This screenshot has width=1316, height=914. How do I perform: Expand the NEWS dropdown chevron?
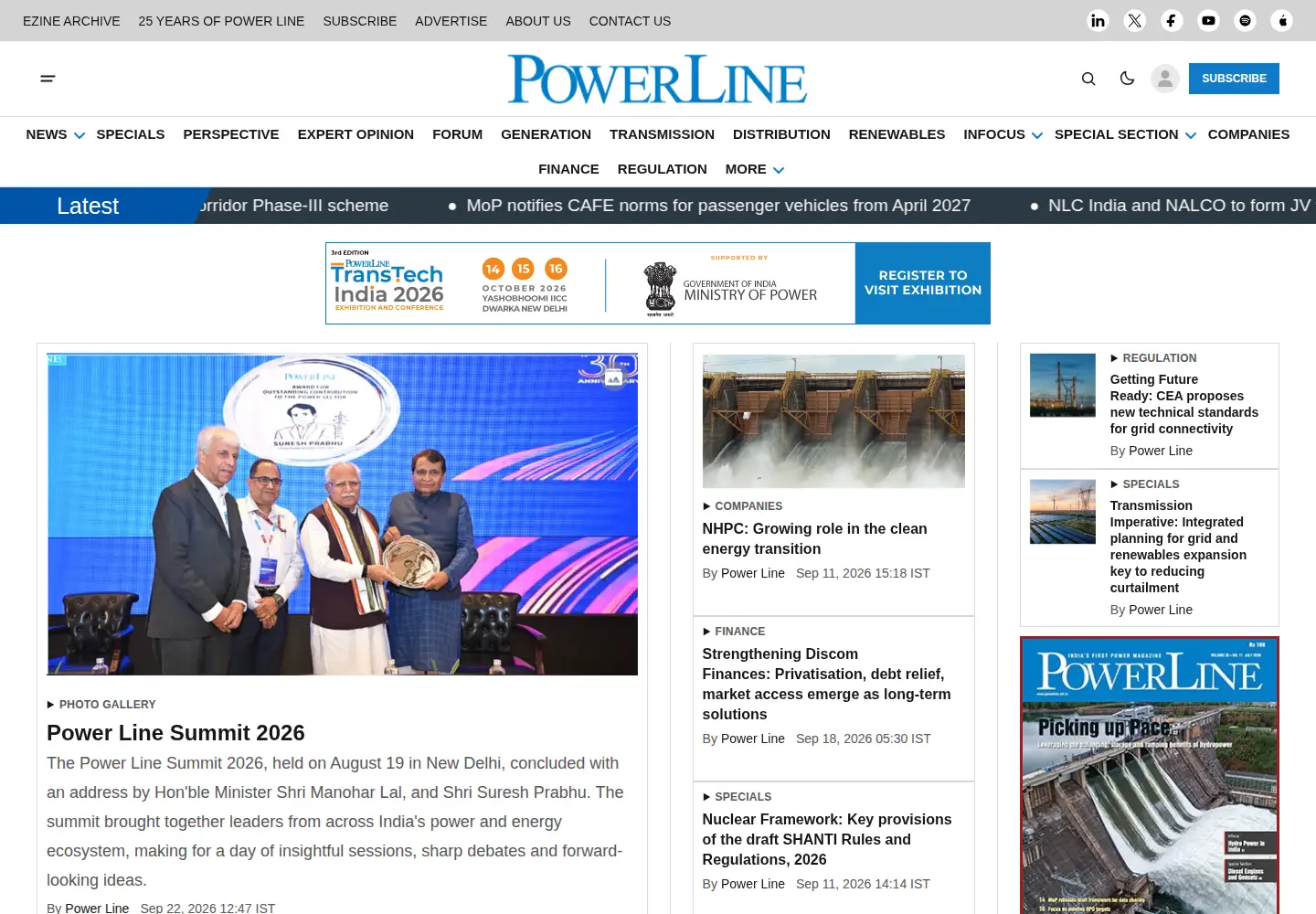coord(80,135)
